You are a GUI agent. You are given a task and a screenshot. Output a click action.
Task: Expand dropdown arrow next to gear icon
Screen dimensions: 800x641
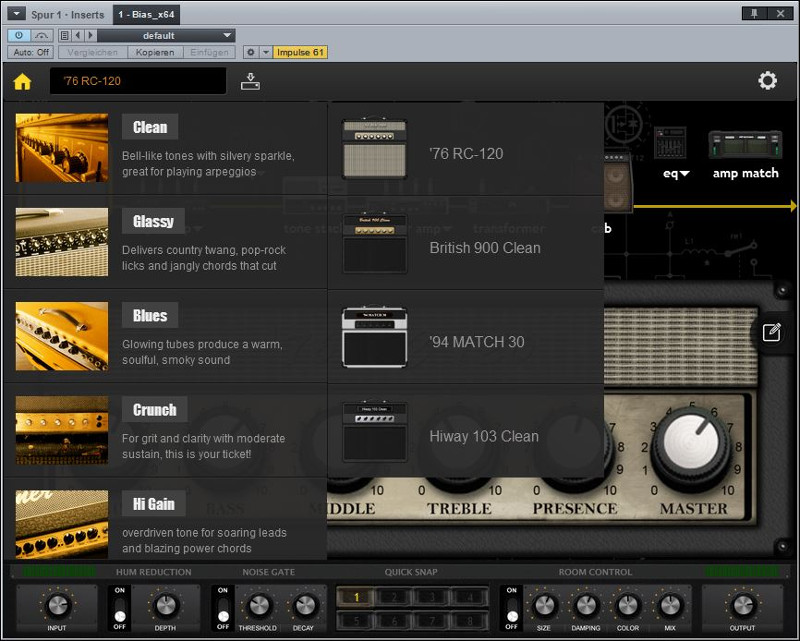point(266,52)
